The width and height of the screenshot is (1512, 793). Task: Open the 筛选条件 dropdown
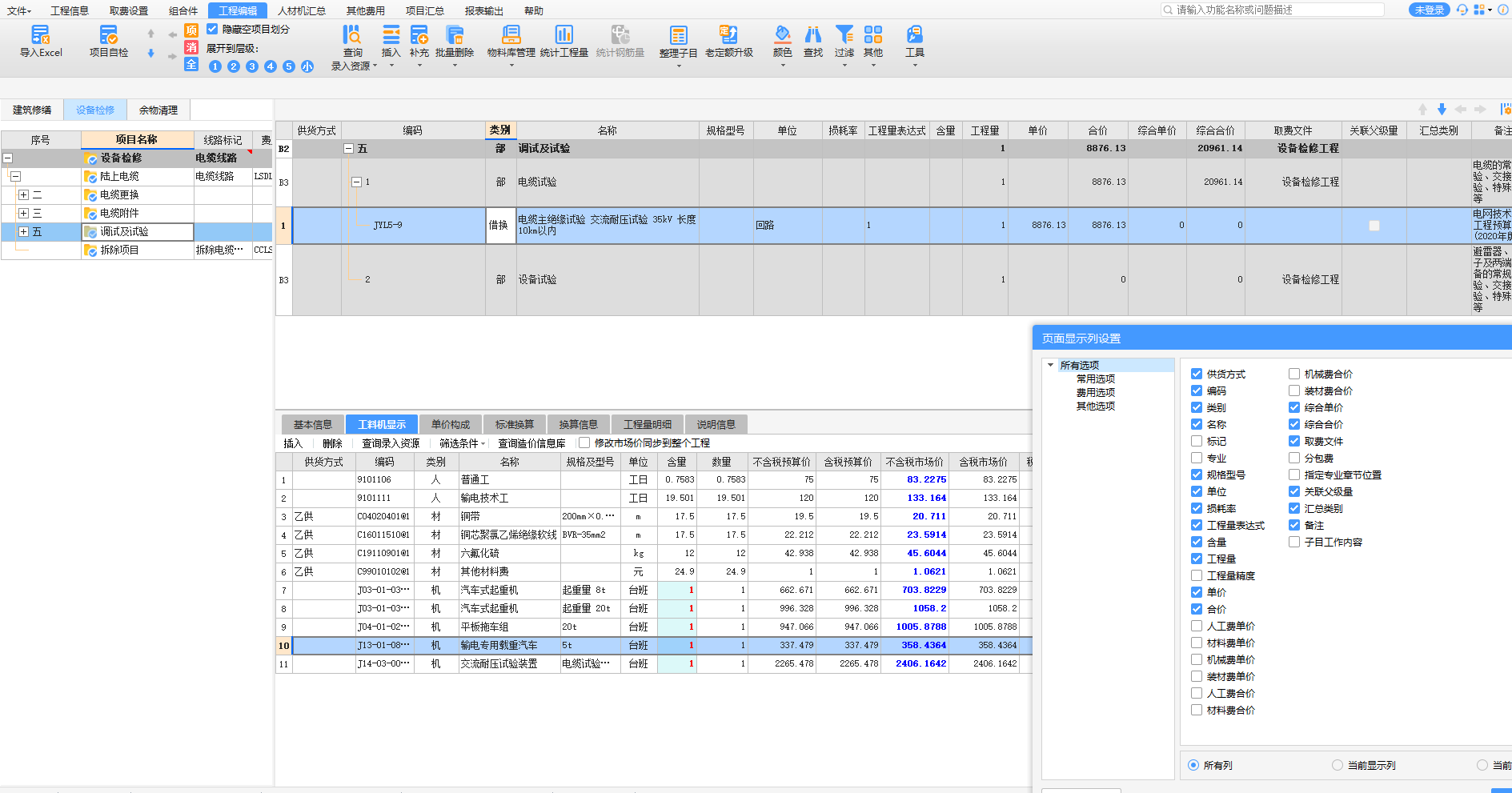pos(462,443)
